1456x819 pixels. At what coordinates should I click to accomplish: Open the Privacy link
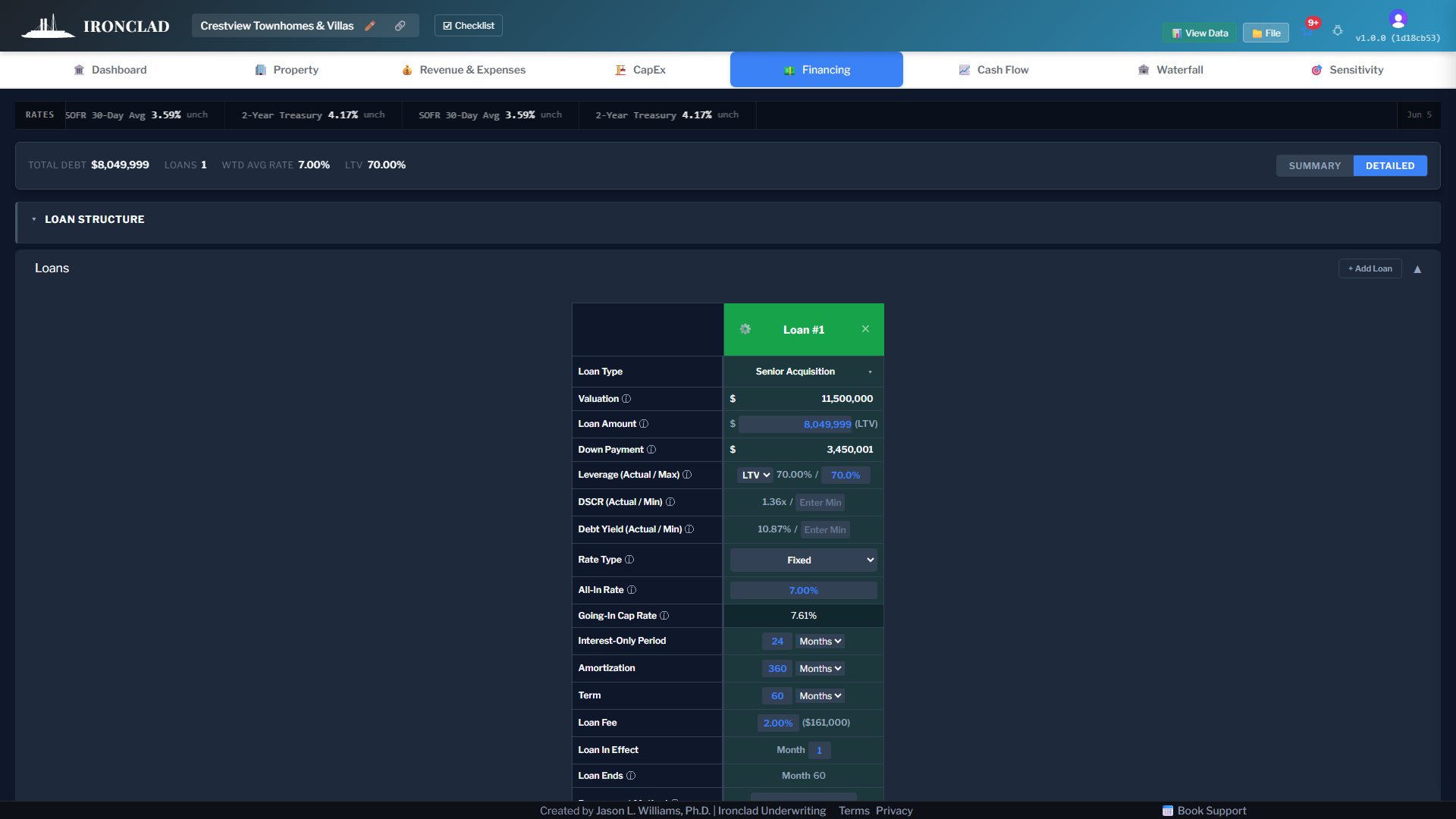coord(894,811)
